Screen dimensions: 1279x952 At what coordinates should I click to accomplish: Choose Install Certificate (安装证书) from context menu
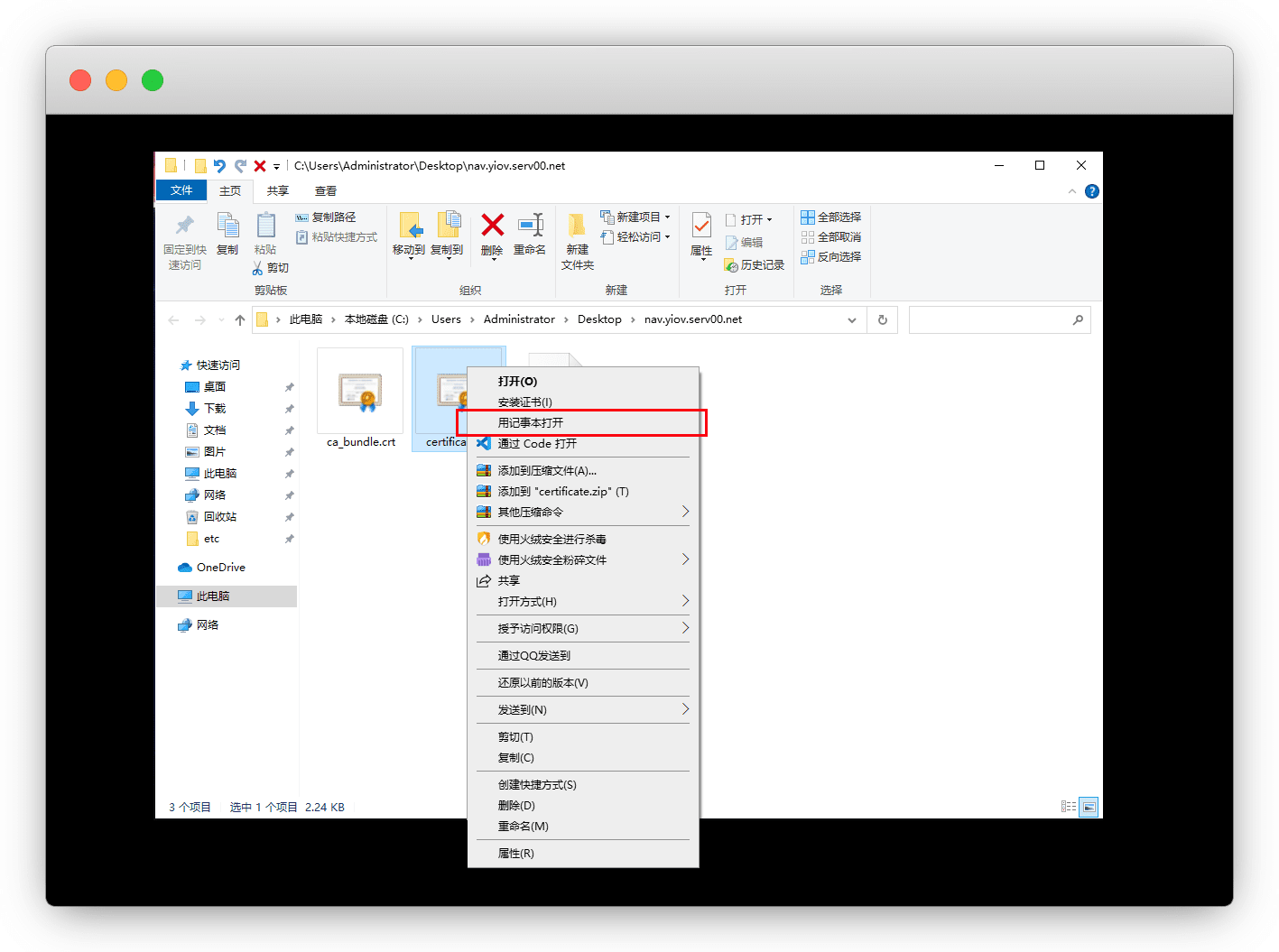525,402
